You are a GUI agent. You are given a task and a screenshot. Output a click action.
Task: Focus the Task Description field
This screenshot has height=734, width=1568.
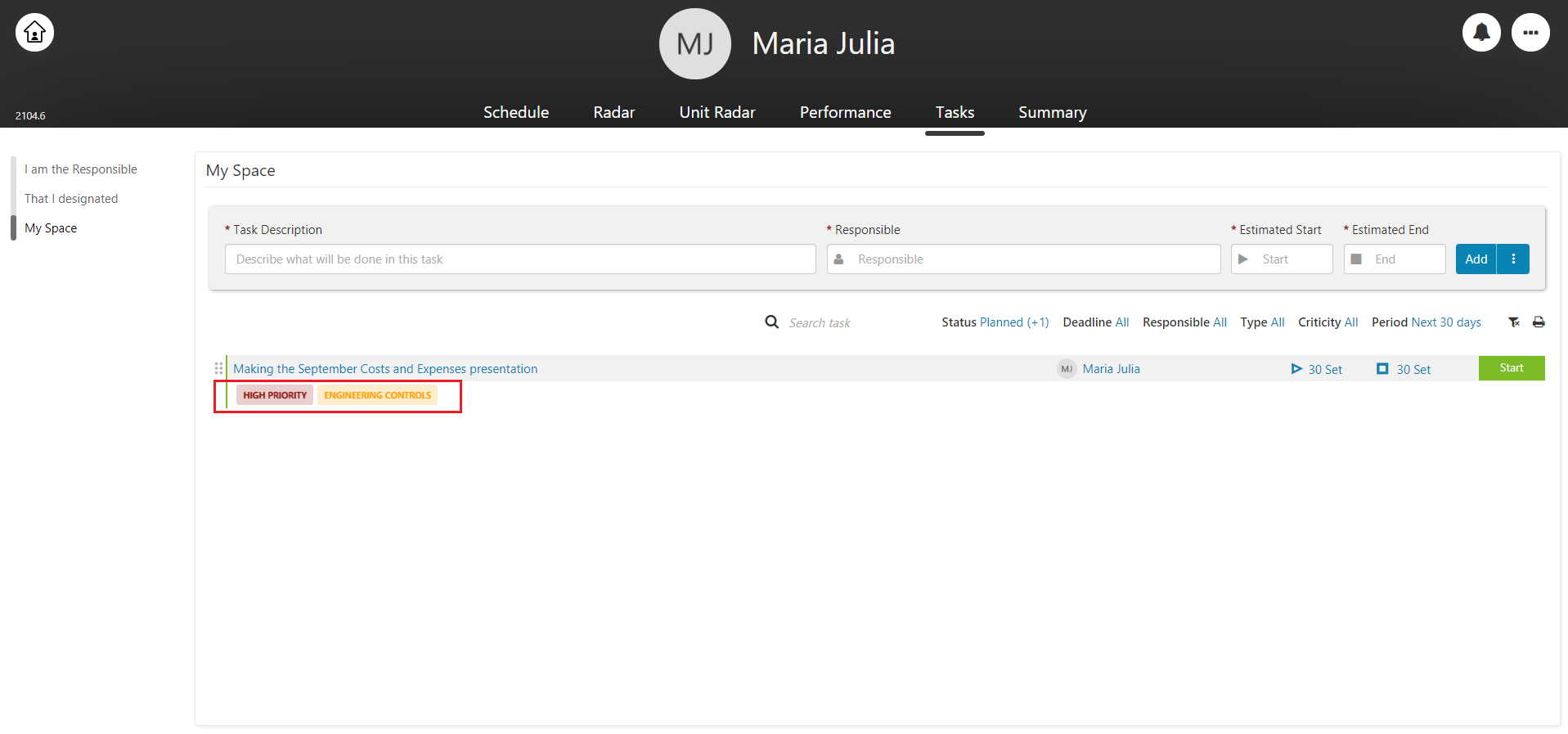pos(520,259)
